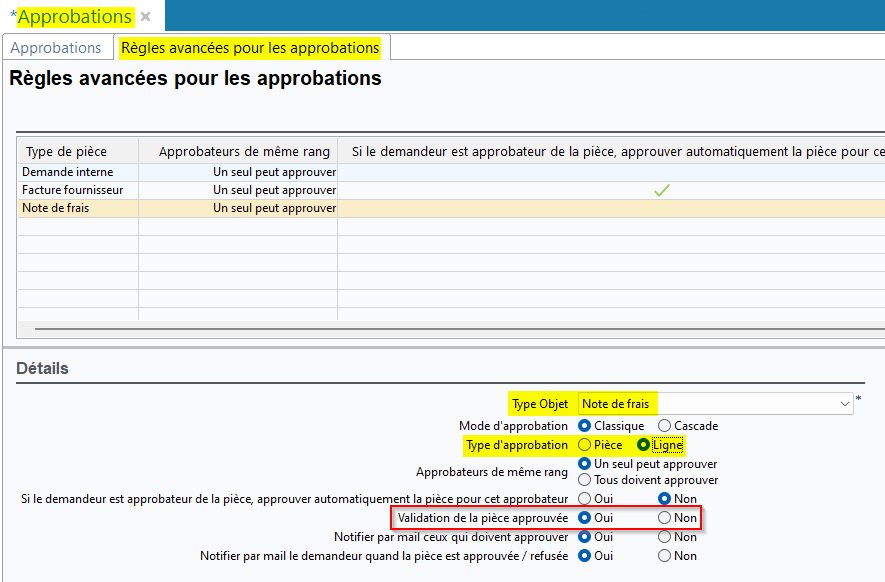This screenshot has height=582, width=885.
Task: Select Cascade mode d'approbation
Action: click(x=664, y=426)
